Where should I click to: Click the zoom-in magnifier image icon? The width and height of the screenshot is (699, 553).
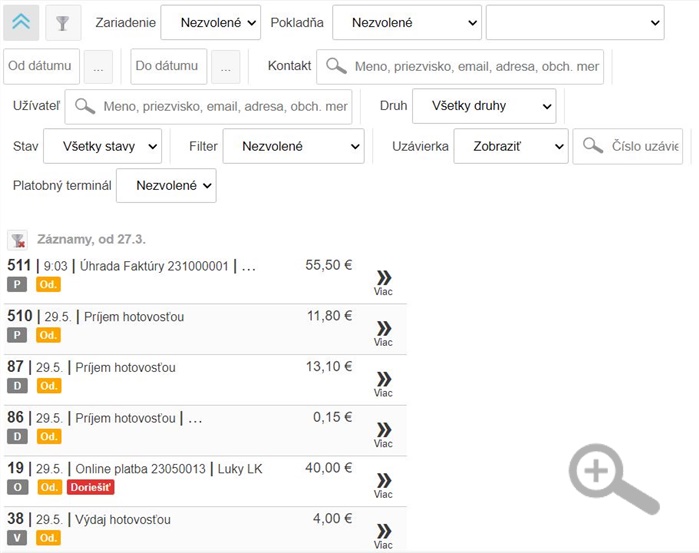(614, 479)
